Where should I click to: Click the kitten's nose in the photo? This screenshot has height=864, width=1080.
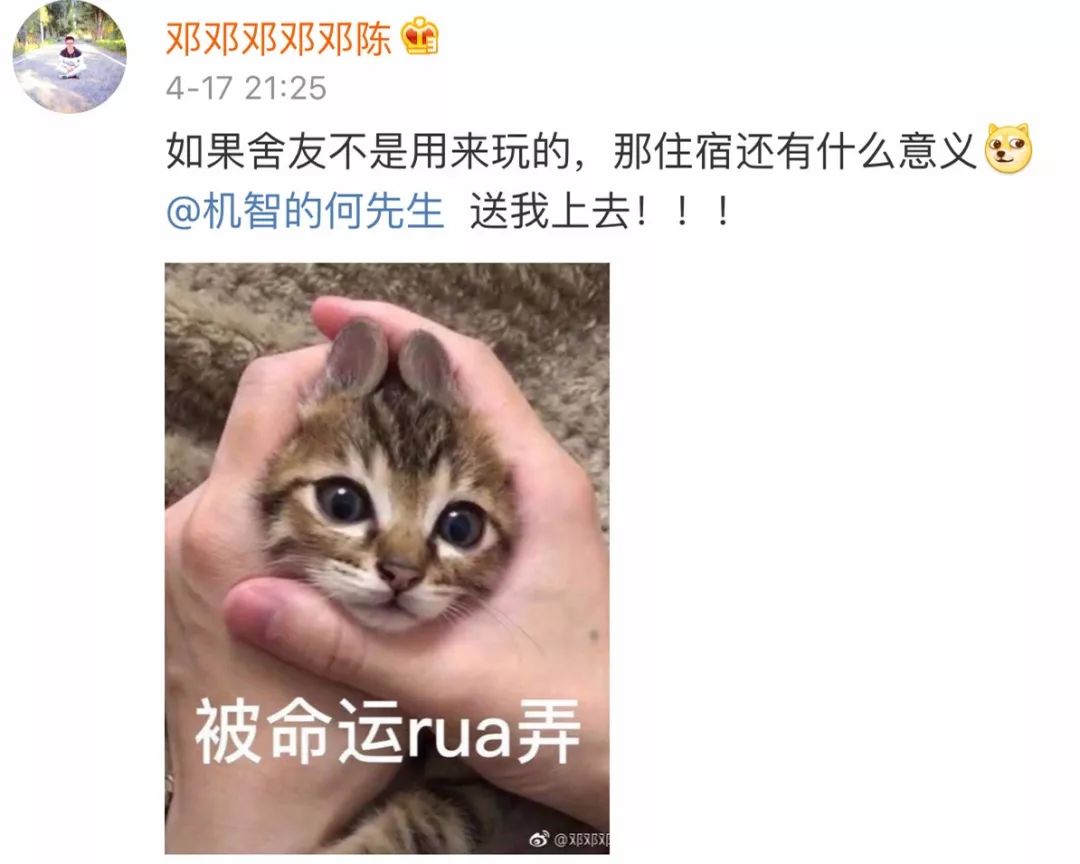399,572
